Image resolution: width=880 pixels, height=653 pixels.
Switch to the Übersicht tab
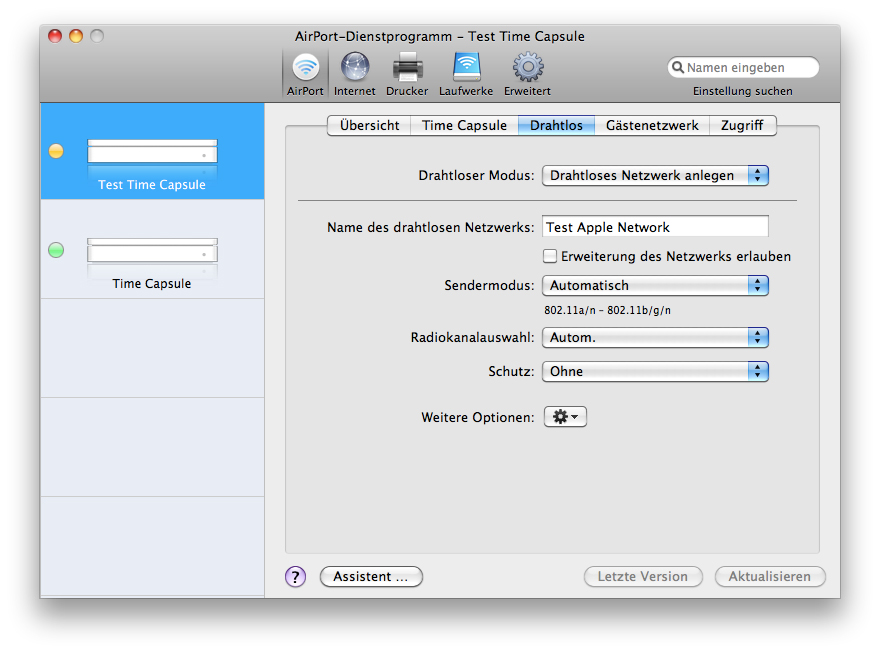tap(369, 125)
